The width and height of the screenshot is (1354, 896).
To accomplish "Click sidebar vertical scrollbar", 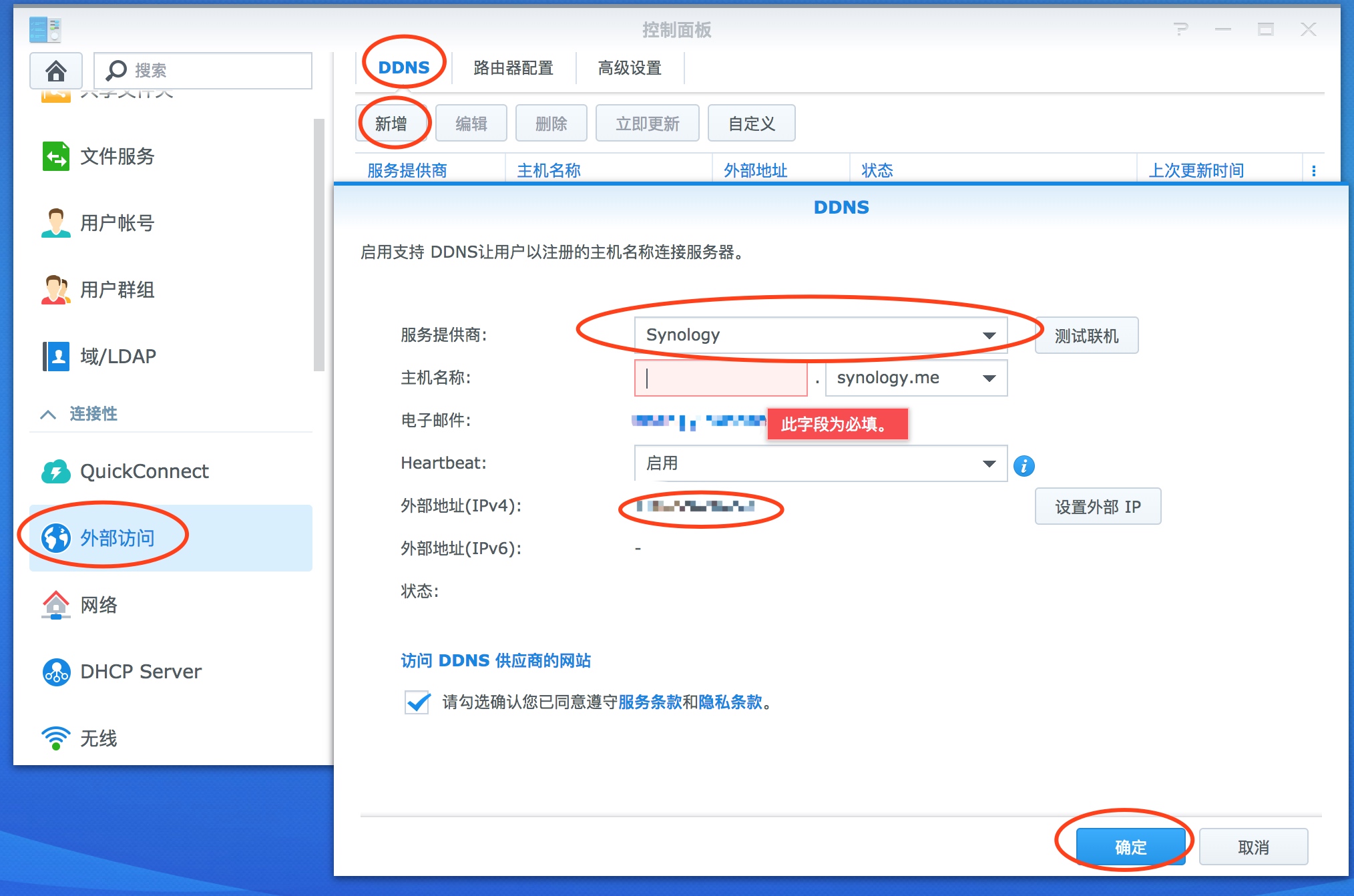I will (x=318, y=244).
